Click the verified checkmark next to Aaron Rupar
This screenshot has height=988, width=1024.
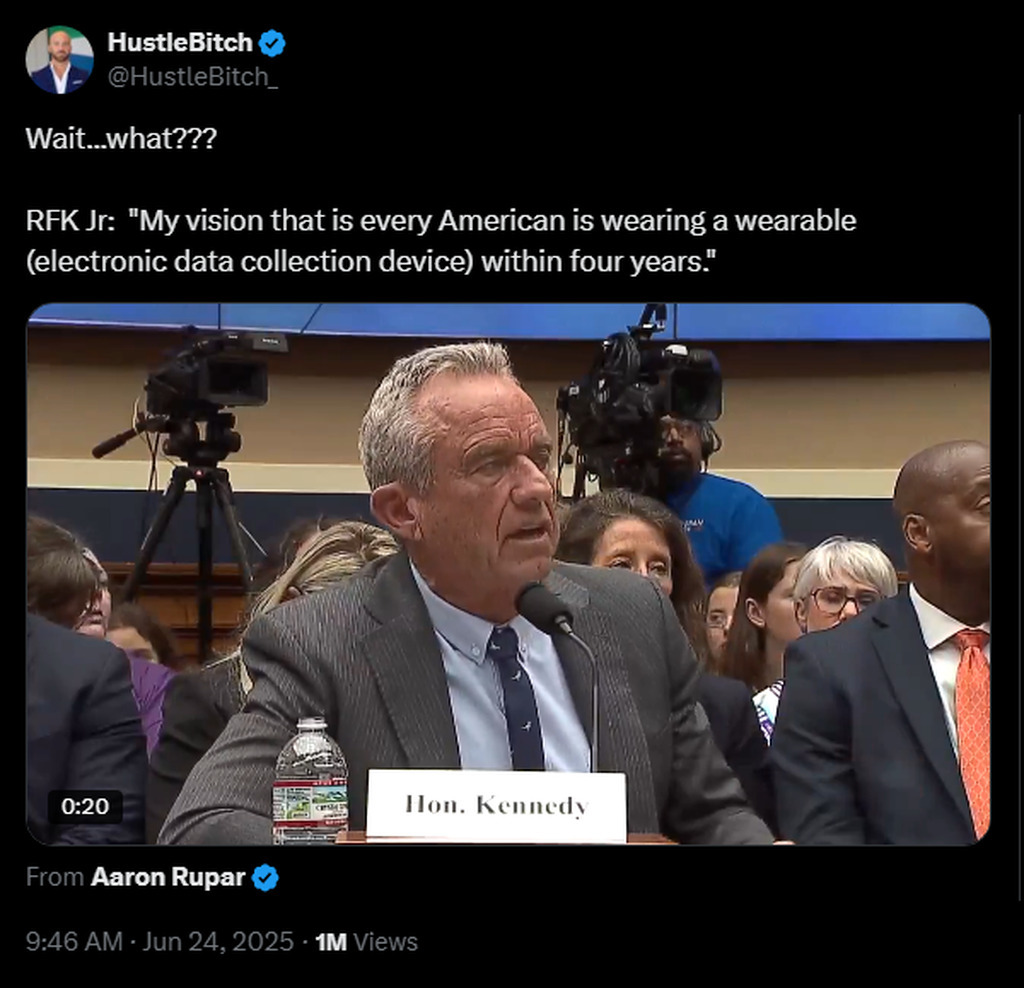[265, 877]
